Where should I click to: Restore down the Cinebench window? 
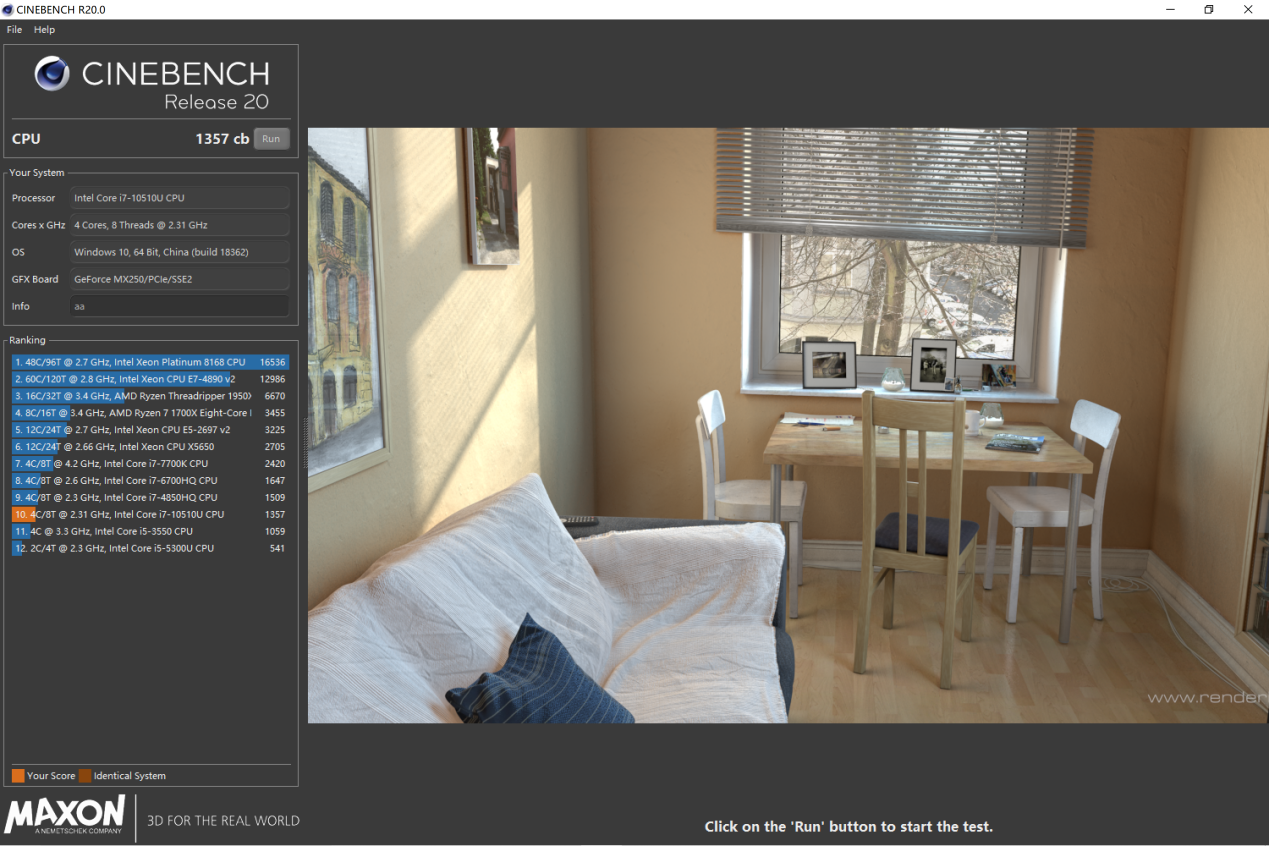click(1209, 9)
